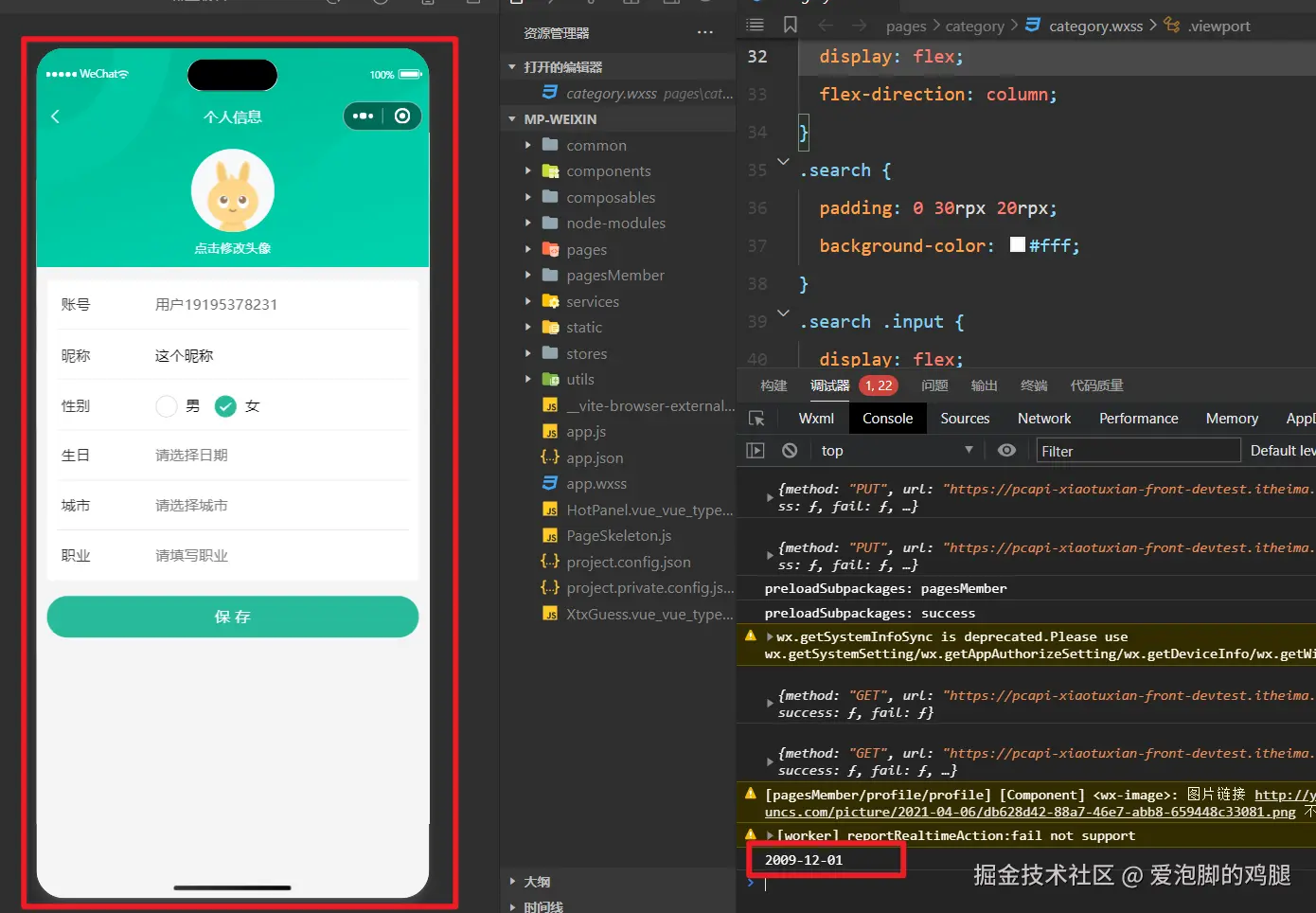Open explorer panel more actions dots
Screen dimensions: 1316x913
705,33
